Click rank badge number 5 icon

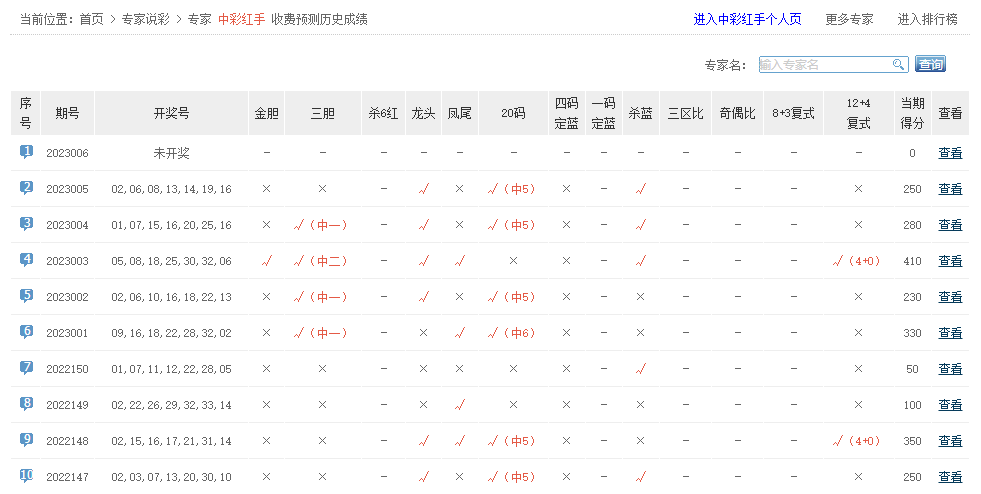(26, 296)
